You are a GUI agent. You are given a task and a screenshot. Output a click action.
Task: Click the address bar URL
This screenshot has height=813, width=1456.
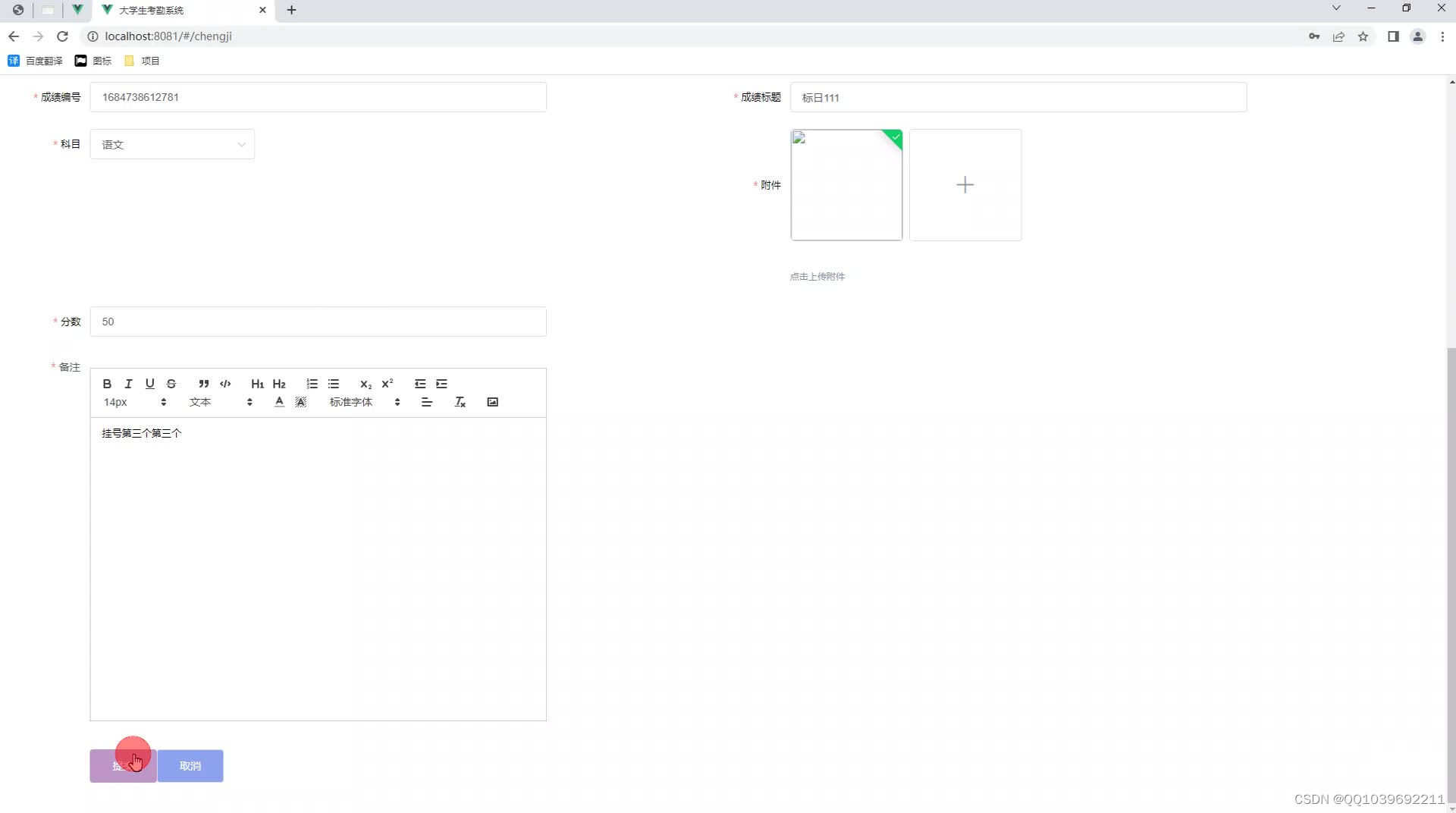click(x=168, y=36)
